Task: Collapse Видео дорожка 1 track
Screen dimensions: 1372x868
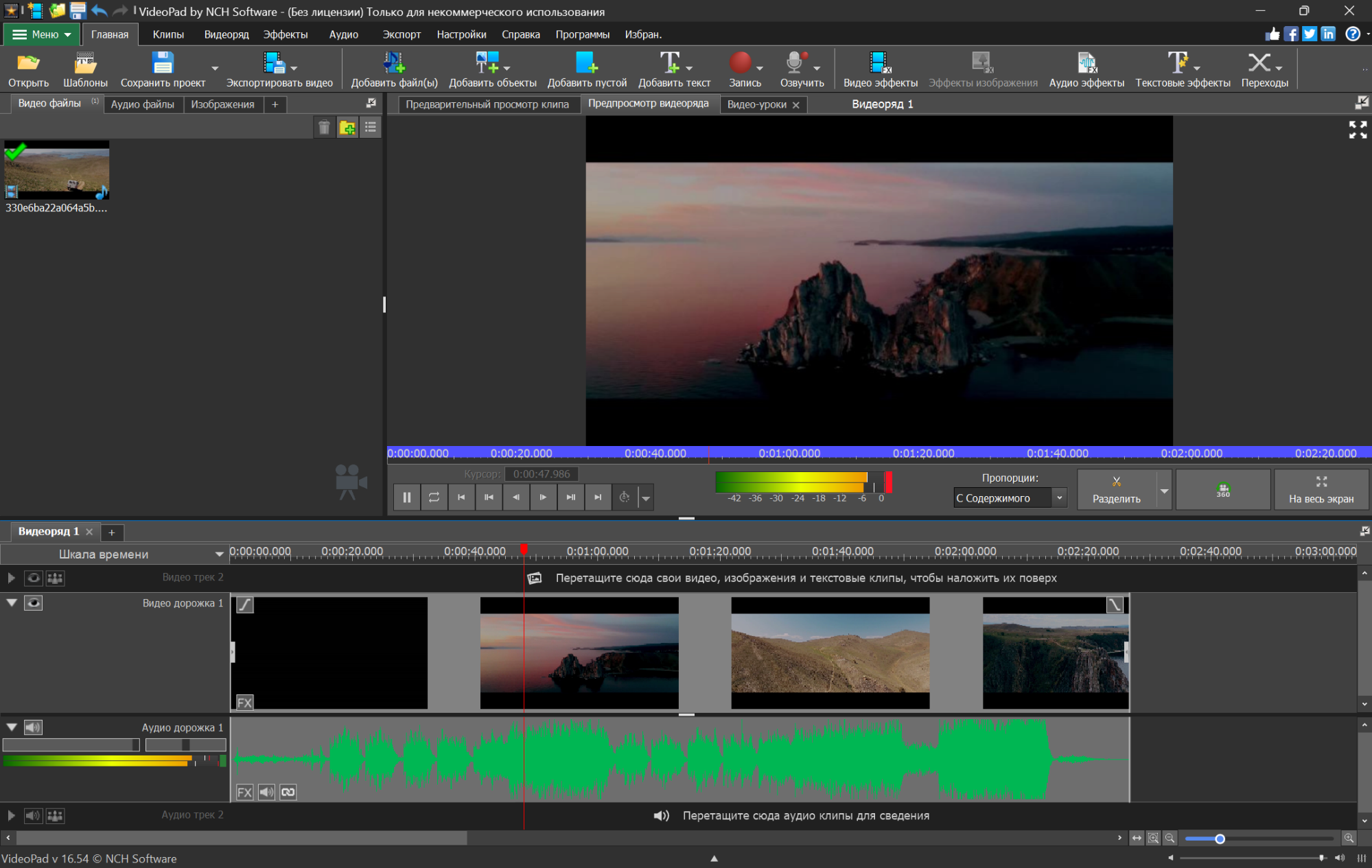Action: [x=12, y=602]
